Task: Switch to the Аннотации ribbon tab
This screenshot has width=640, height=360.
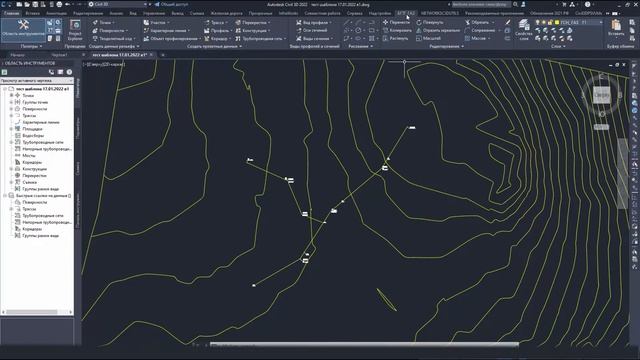Action: coord(56,13)
